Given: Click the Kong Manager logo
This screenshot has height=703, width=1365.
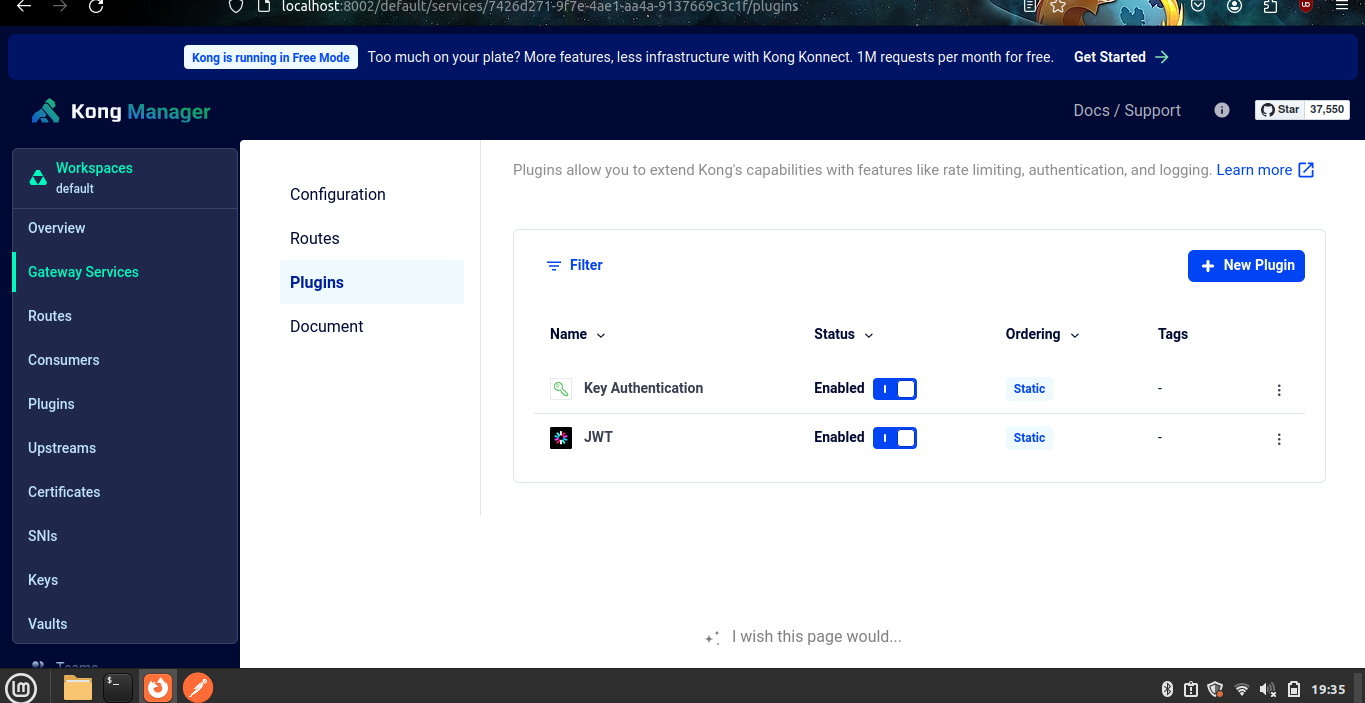Looking at the screenshot, I should pos(121,111).
